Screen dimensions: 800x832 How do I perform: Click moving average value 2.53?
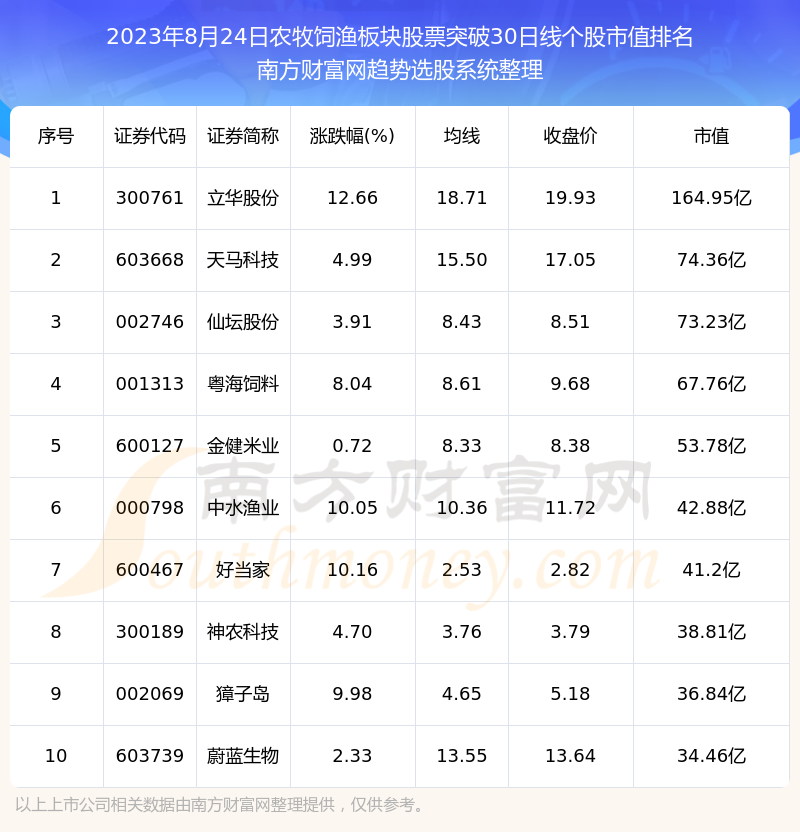click(462, 570)
